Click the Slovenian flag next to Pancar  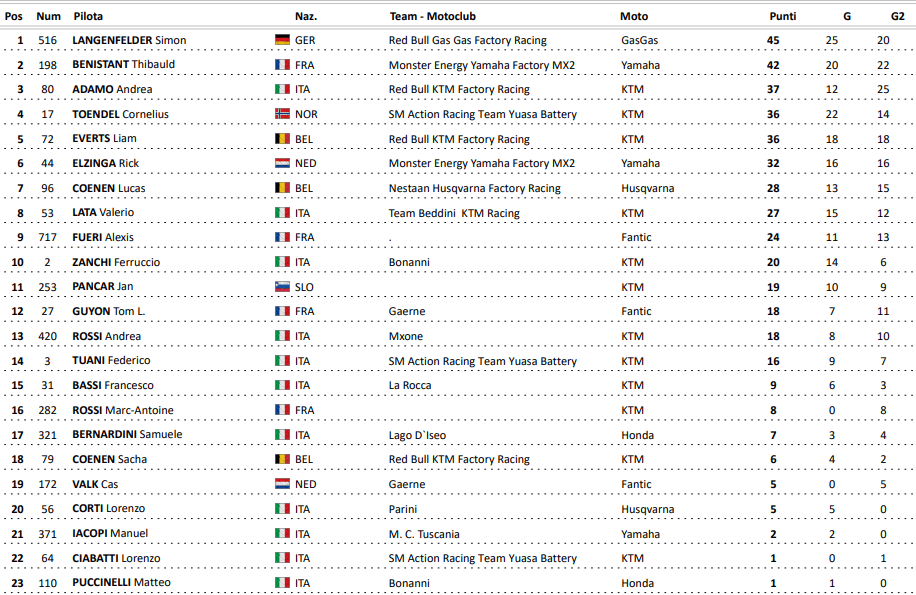(282, 287)
